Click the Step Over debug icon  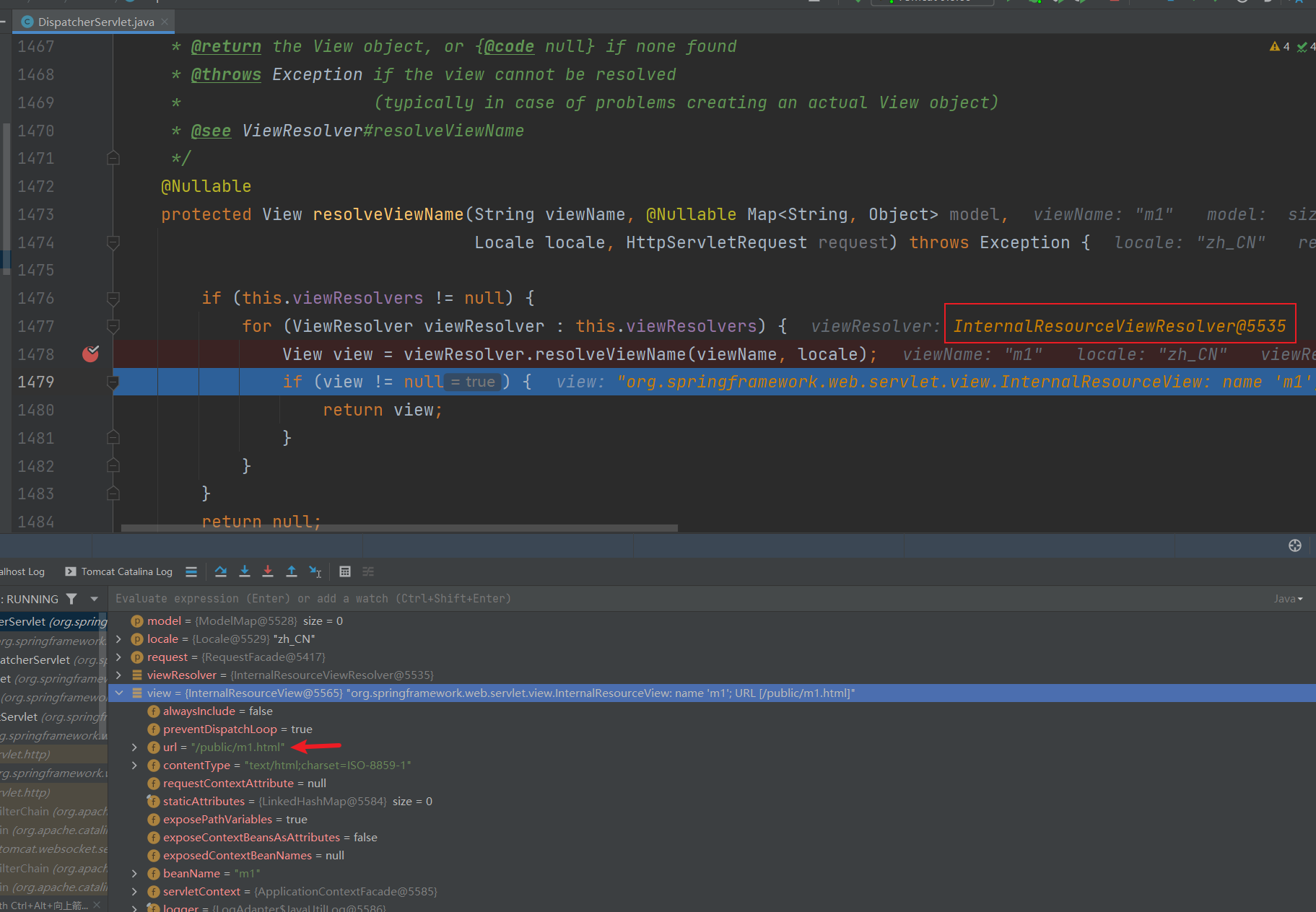[221, 571]
